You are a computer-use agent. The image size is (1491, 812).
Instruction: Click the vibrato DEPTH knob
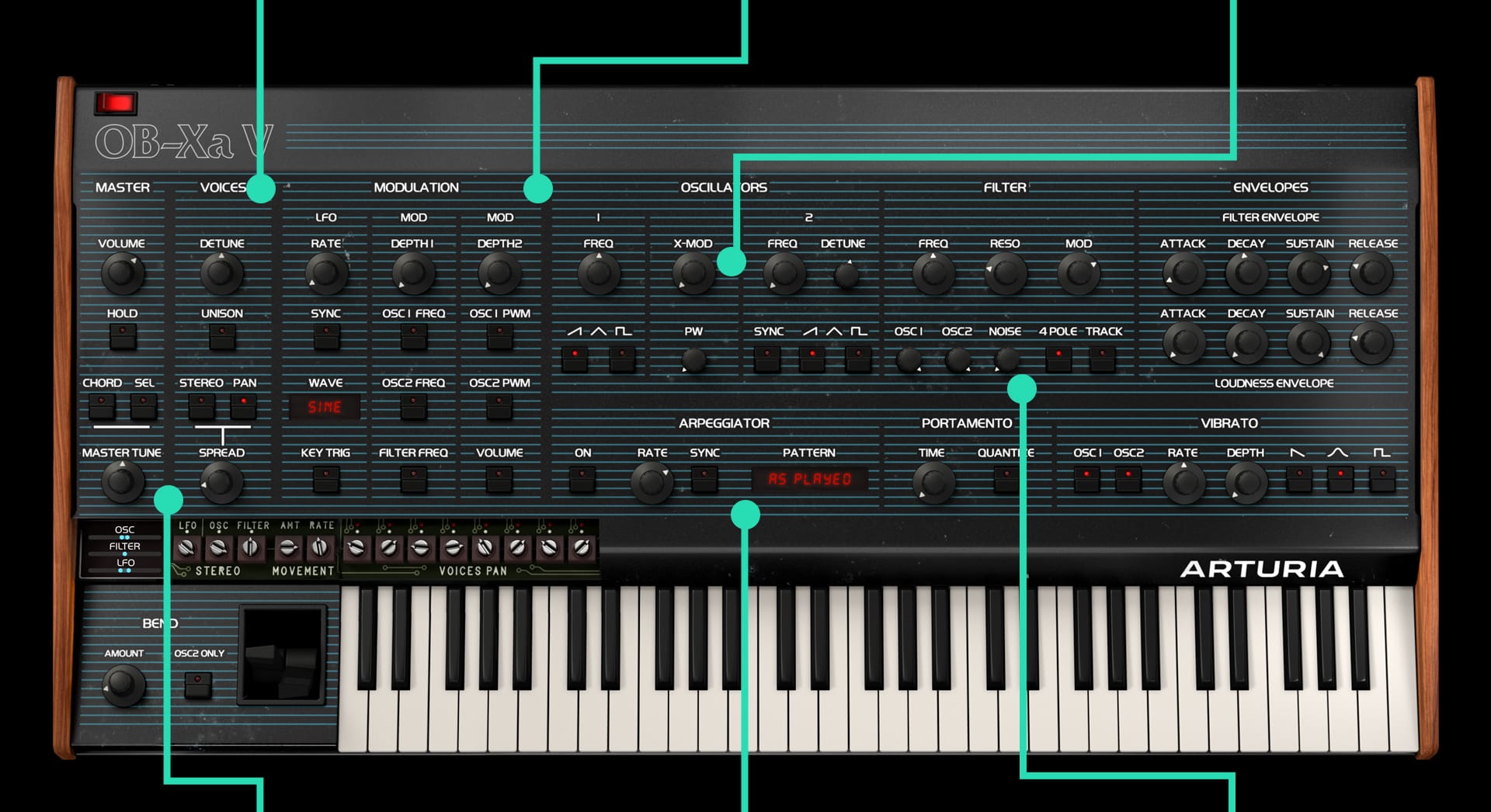tap(1246, 482)
